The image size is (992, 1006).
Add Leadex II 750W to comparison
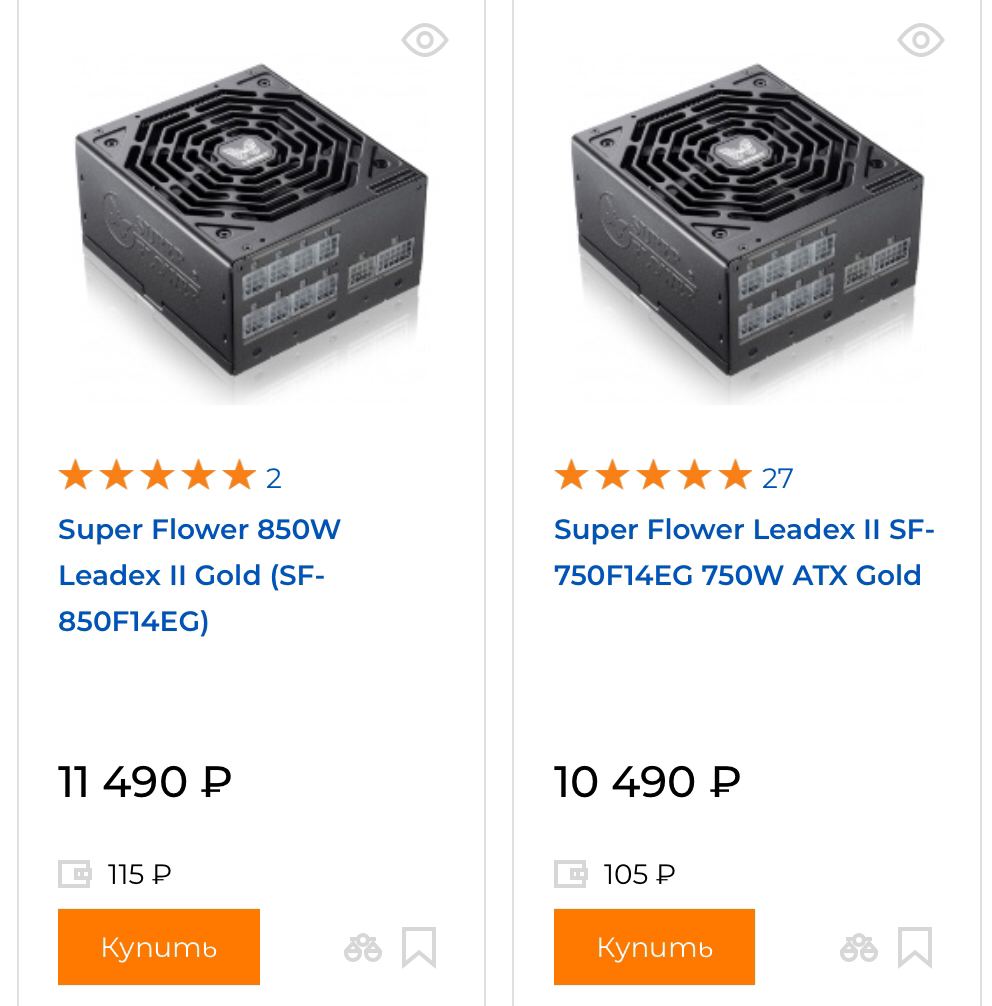point(859,947)
